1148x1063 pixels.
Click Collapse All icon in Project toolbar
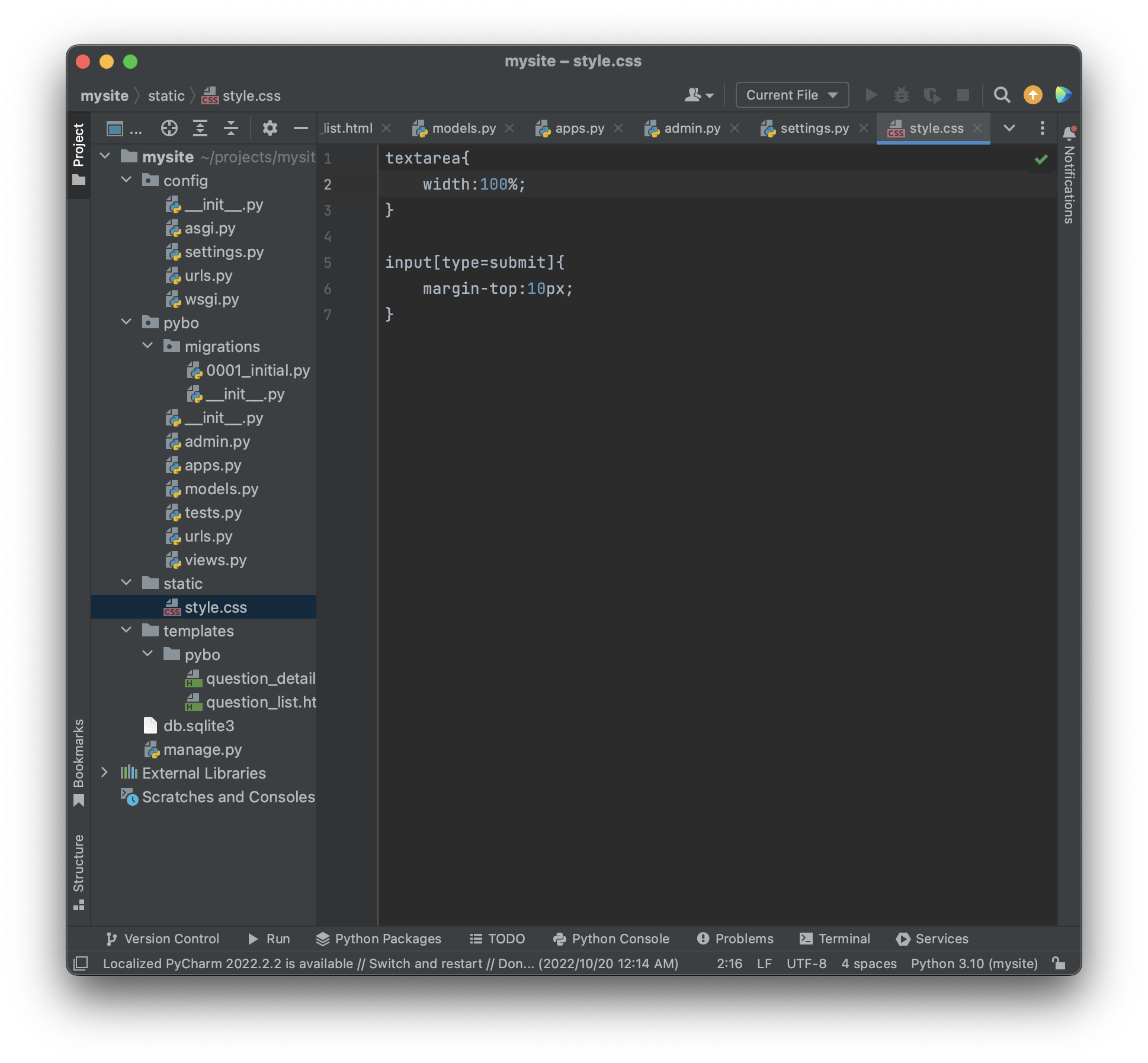click(231, 128)
